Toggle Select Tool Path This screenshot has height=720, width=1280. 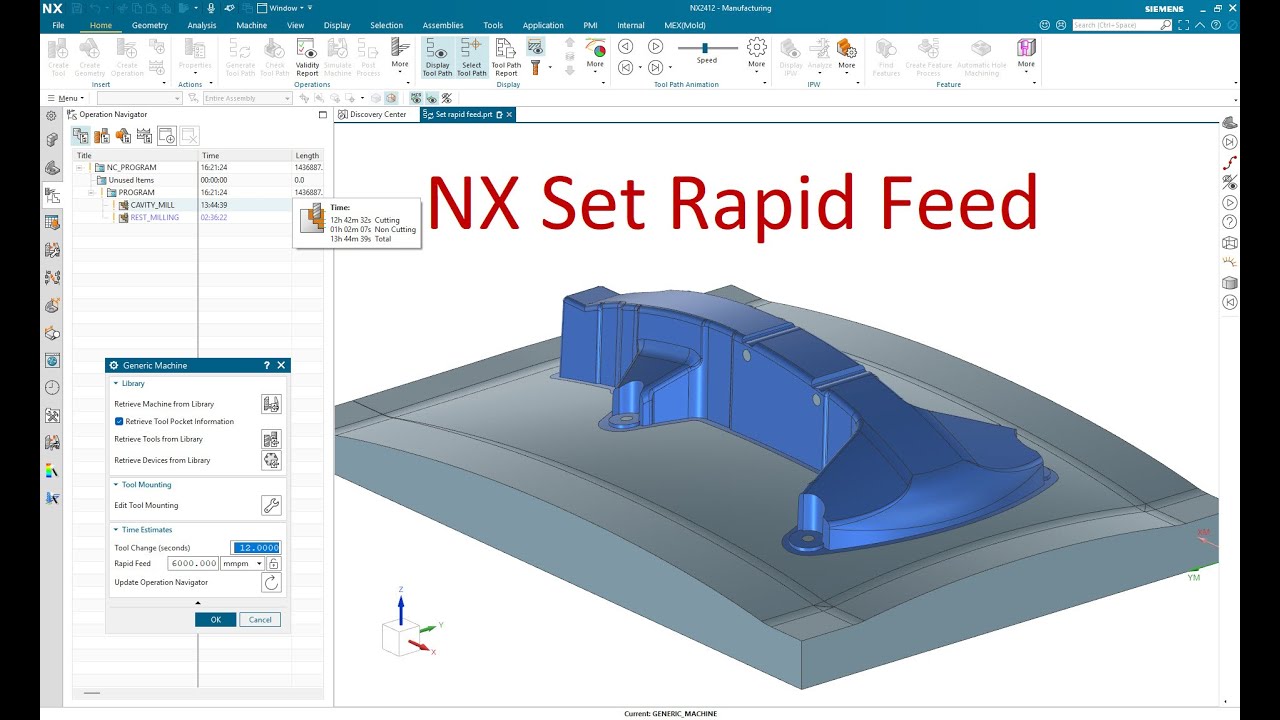[471, 58]
